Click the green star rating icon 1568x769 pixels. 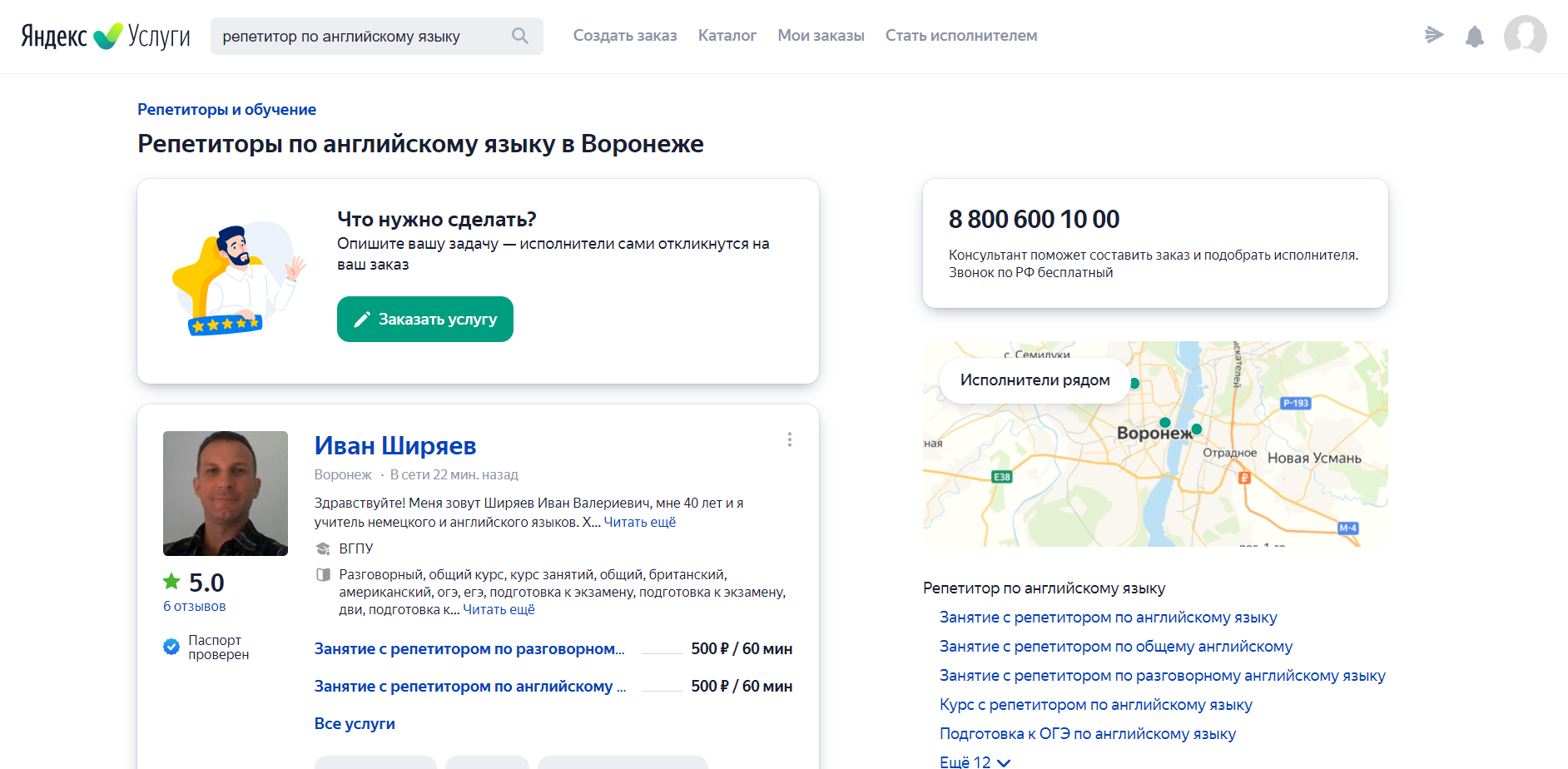[x=171, y=582]
